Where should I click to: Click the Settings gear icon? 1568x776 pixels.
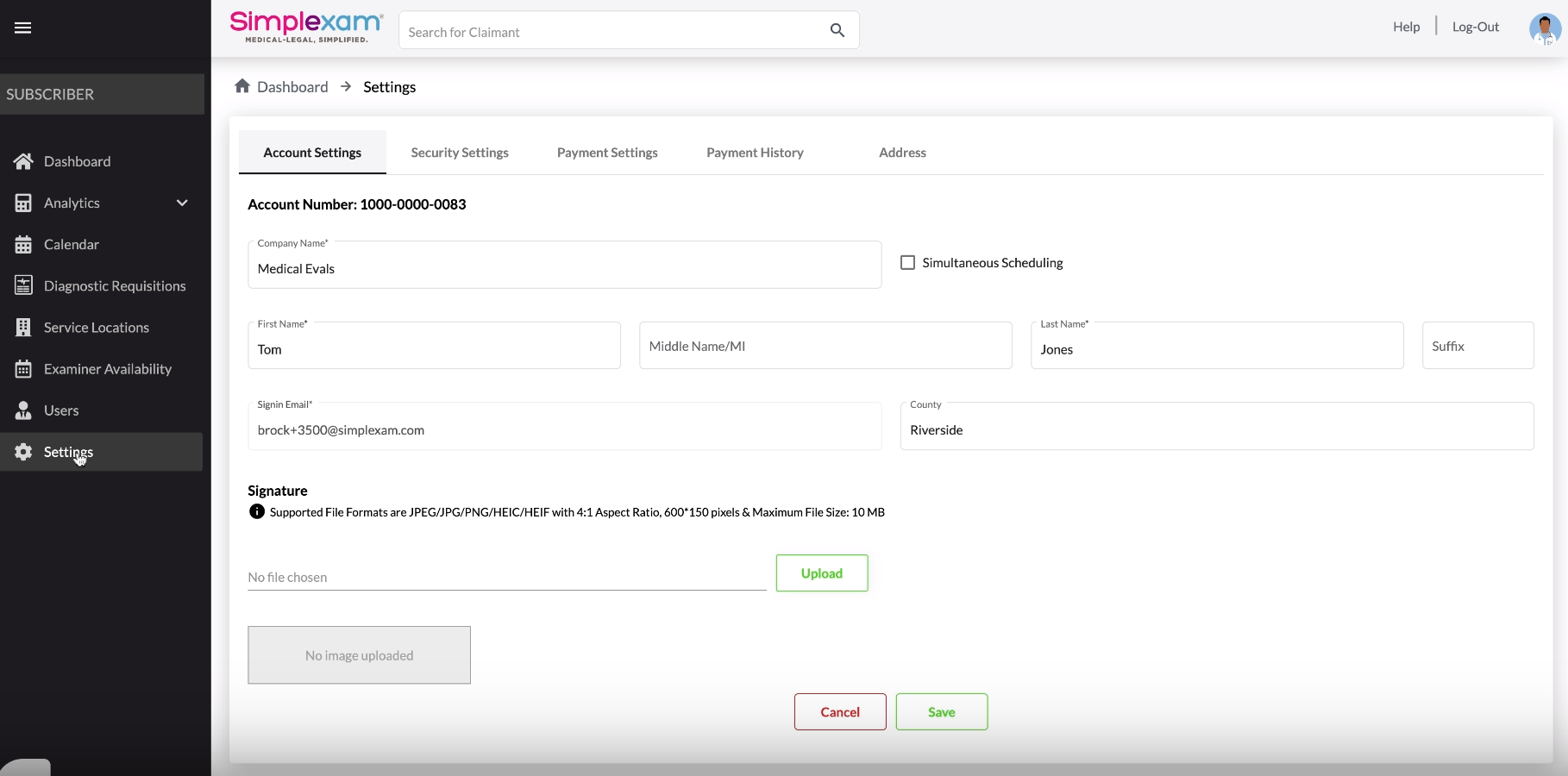[x=23, y=452]
